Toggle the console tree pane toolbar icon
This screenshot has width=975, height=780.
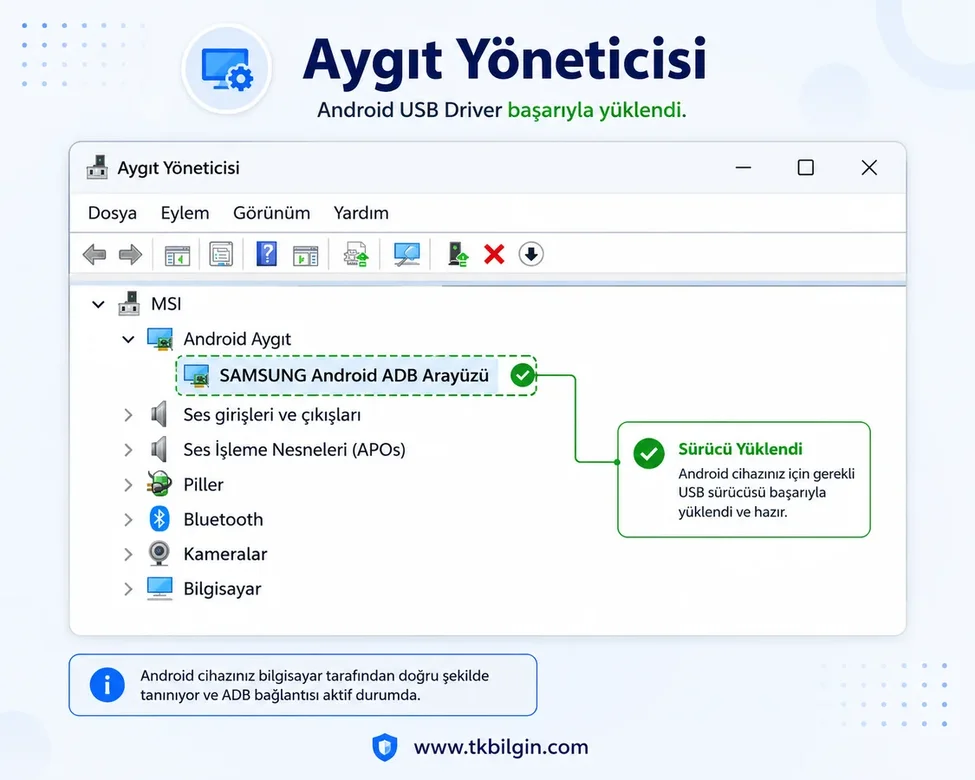pos(177,255)
